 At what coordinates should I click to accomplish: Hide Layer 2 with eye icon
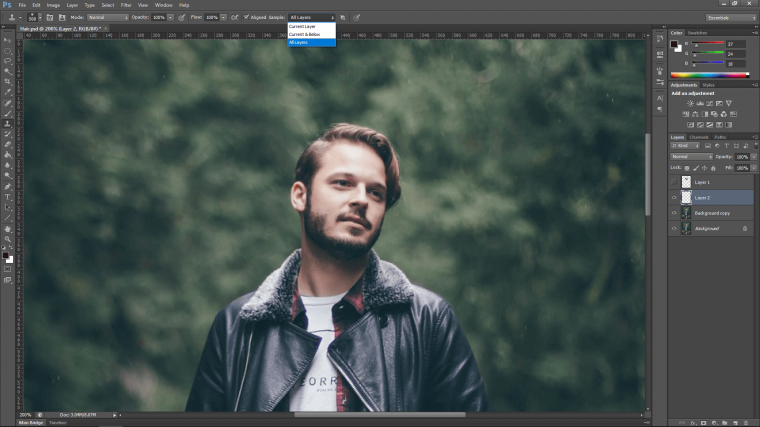click(674, 198)
